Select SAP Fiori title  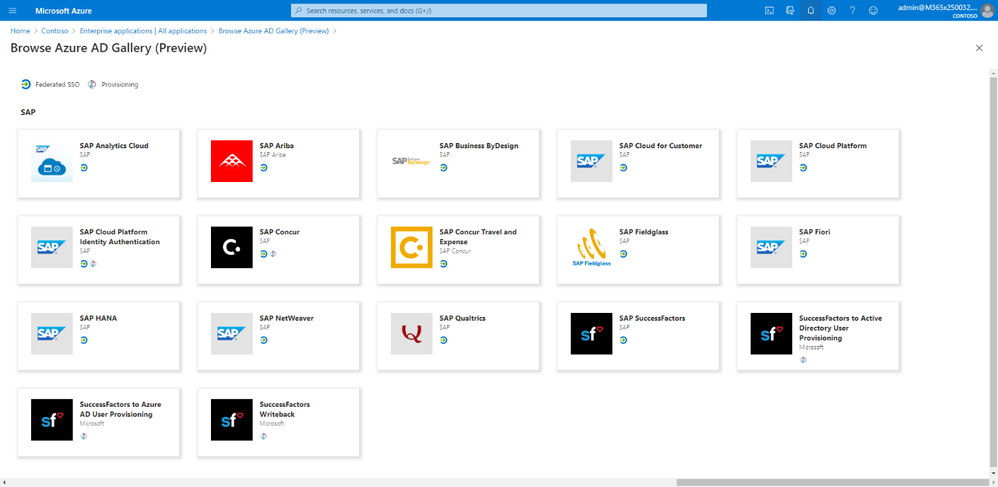815,232
